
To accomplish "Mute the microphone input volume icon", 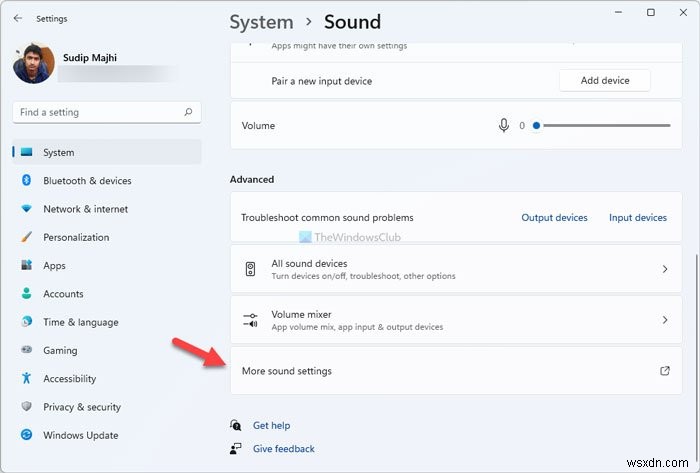I will pos(504,126).
